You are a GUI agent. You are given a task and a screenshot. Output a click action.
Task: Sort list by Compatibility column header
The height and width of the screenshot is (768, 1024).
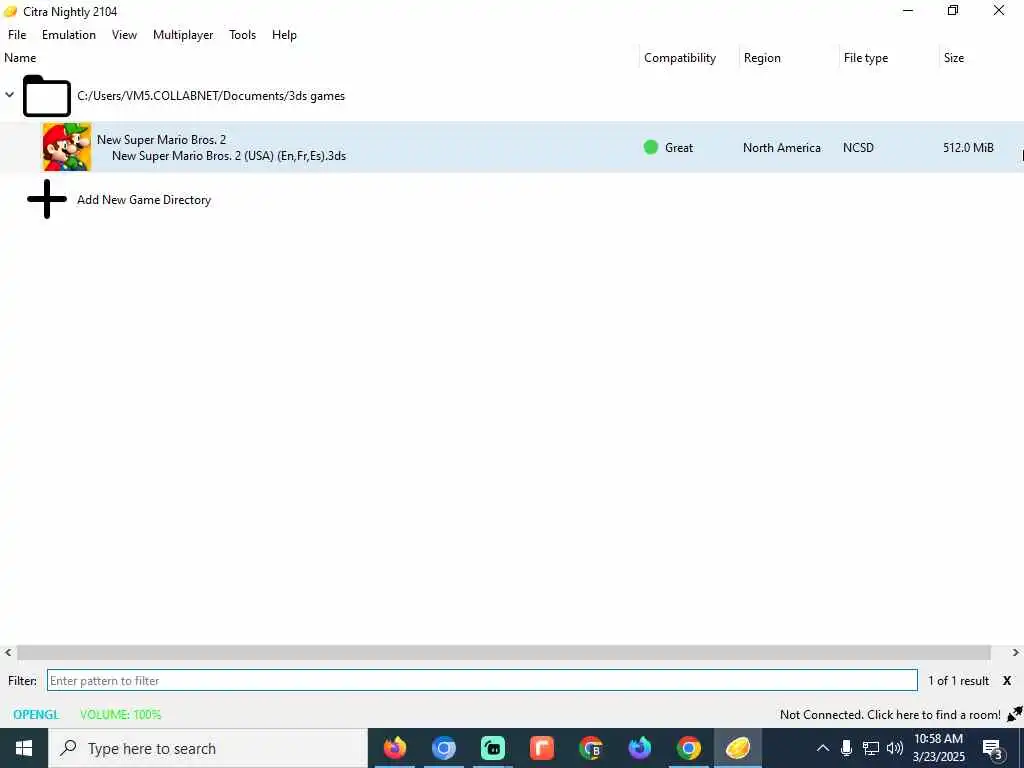(x=680, y=57)
